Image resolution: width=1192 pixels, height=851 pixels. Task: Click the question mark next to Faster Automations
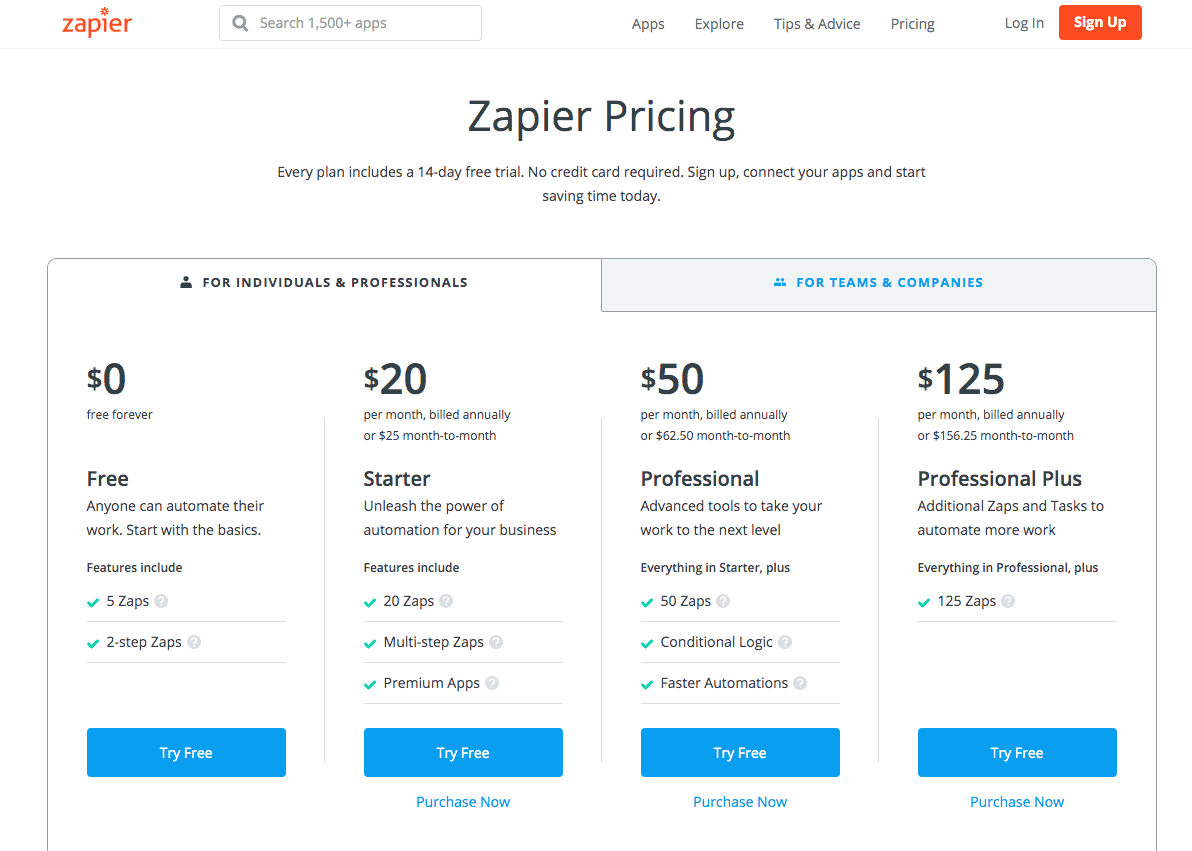click(x=799, y=683)
